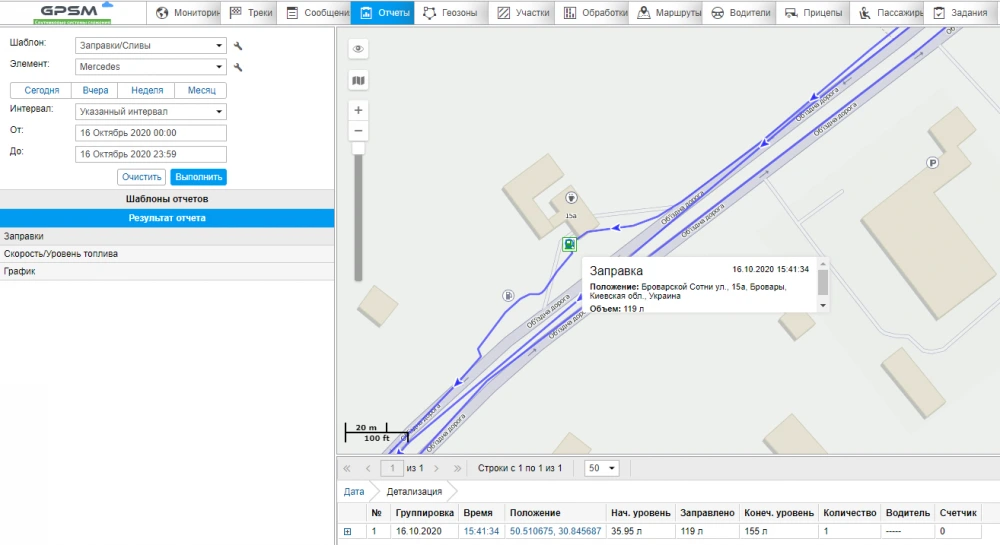This screenshot has width=1000, height=546.
Task: Expand row 1 with plus icon
Action: point(348,531)
